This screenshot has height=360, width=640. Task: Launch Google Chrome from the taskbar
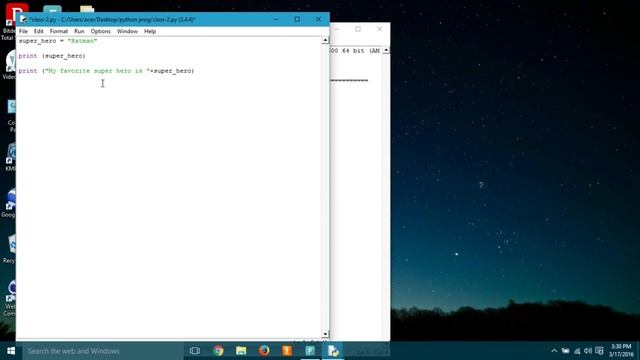[x=218, y=351]
